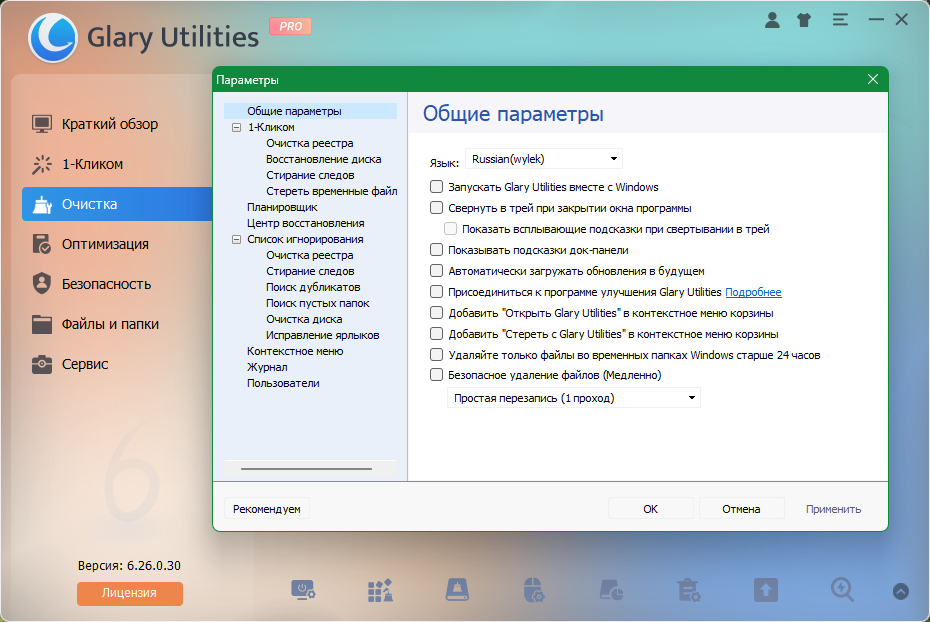
Task: Open the update arrow dock icon
Action: click(x=766, y=591)
